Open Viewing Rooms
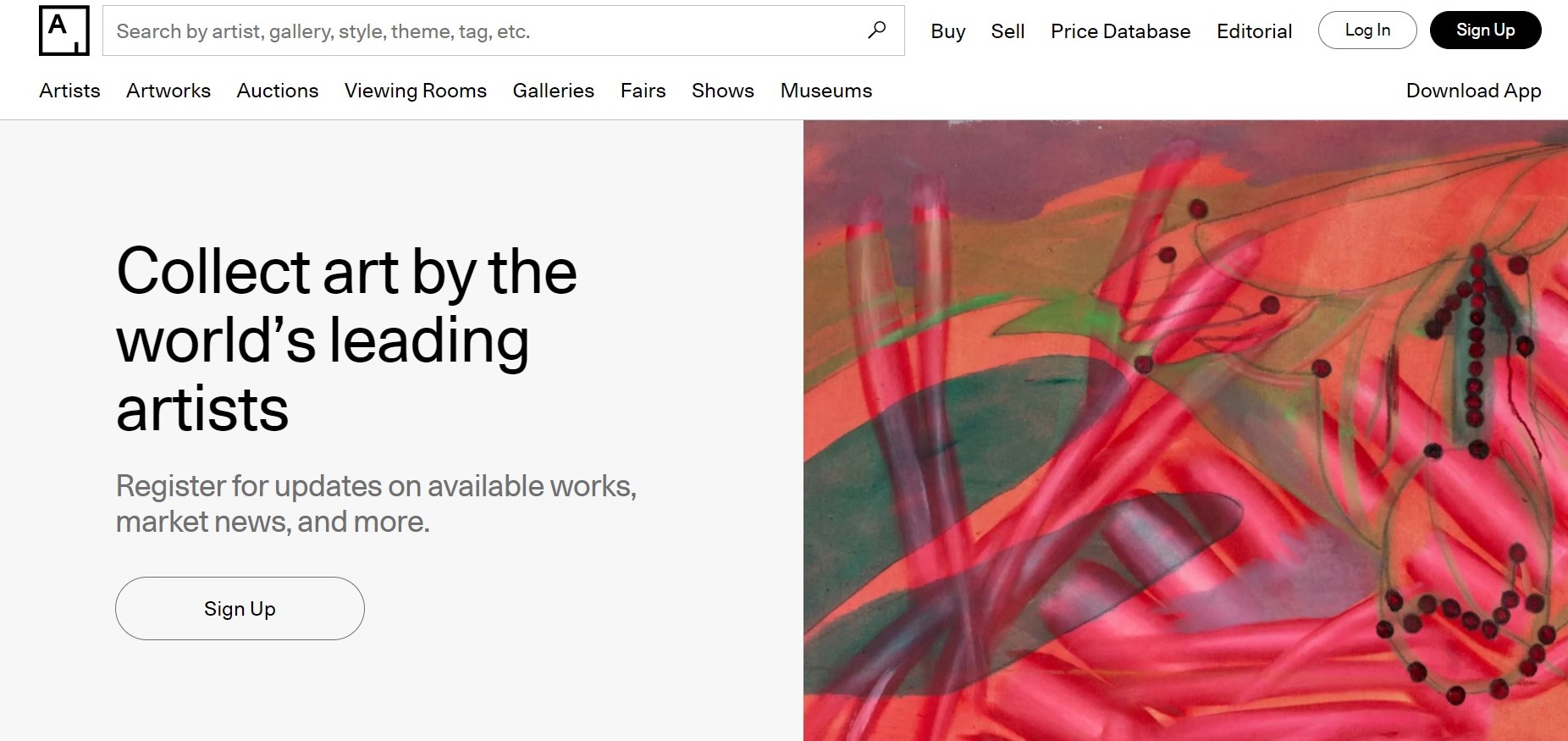1568x741 pixels. (x=416, y=91)
